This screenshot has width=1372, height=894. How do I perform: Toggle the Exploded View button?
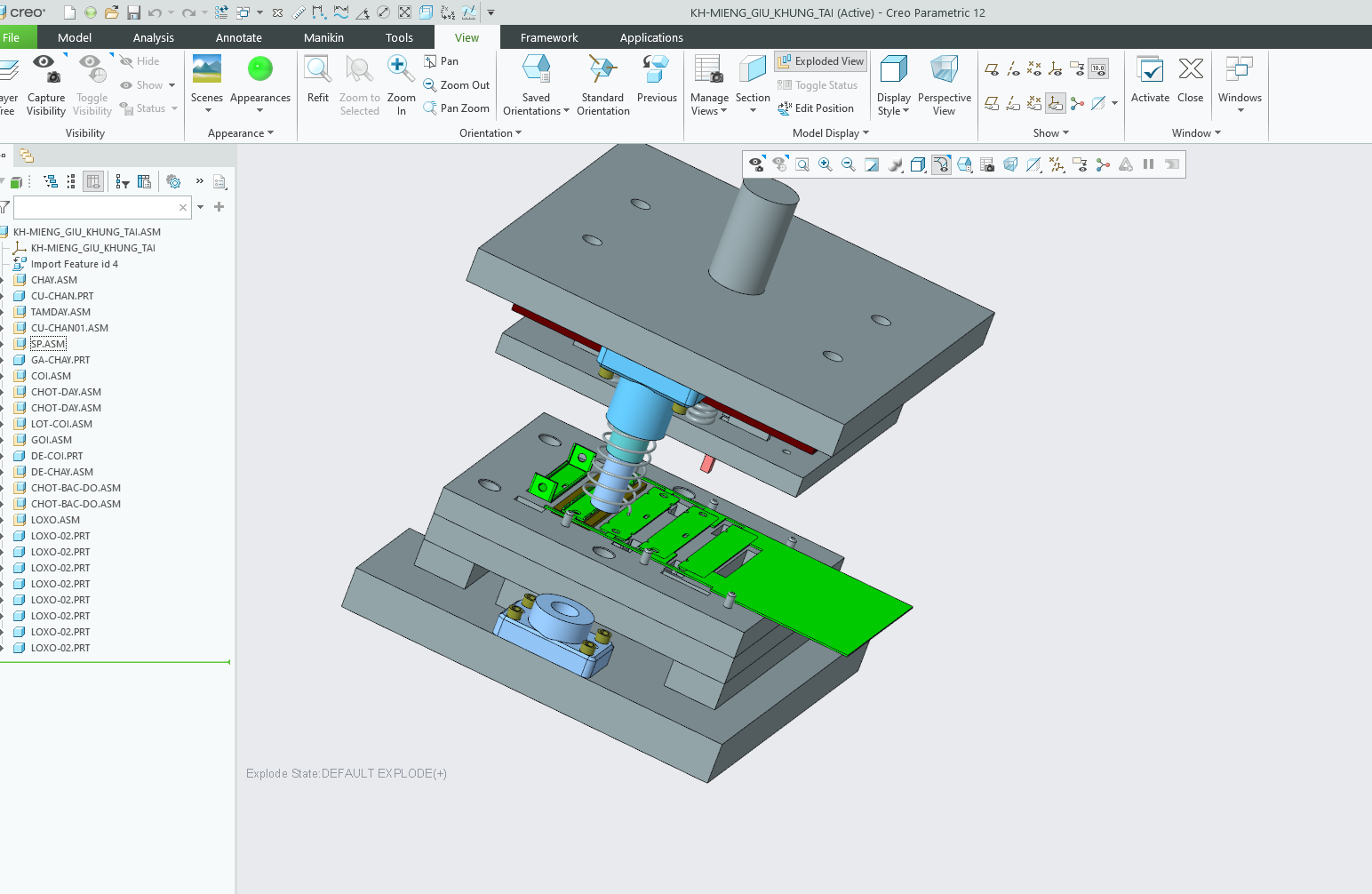[x=820, y=61]
